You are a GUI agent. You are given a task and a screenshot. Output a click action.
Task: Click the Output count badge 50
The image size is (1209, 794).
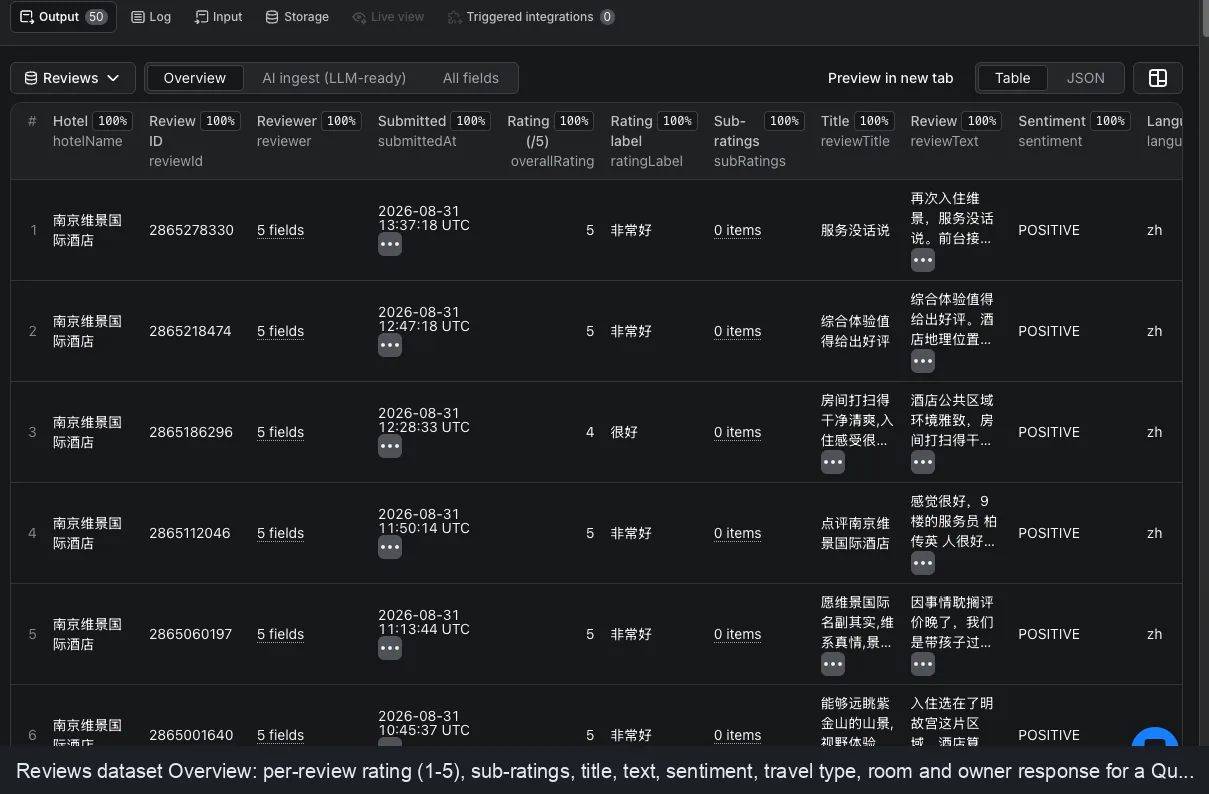96,17
